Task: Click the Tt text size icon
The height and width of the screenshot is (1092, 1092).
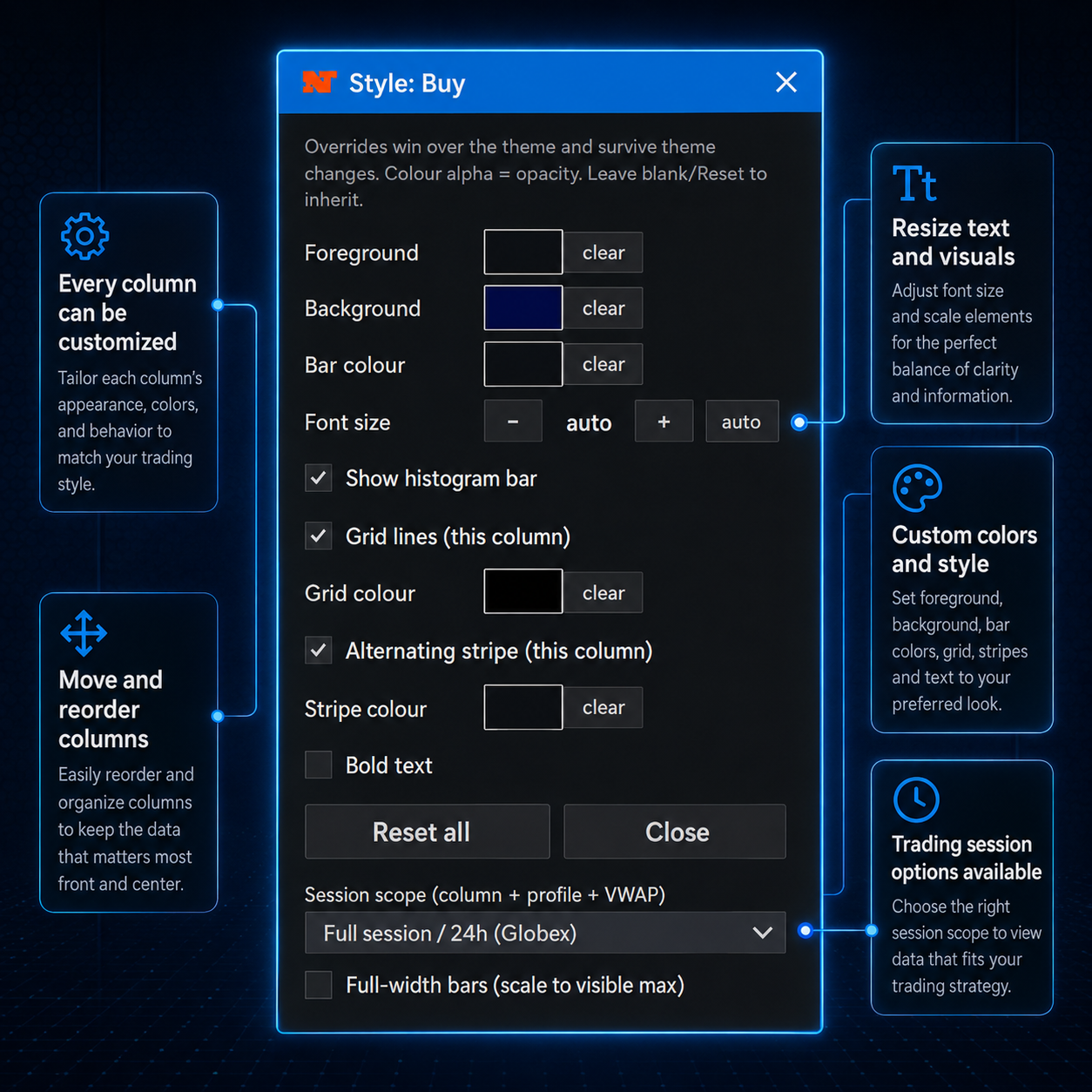Action: pyautogui.click(x=914, y=184)
